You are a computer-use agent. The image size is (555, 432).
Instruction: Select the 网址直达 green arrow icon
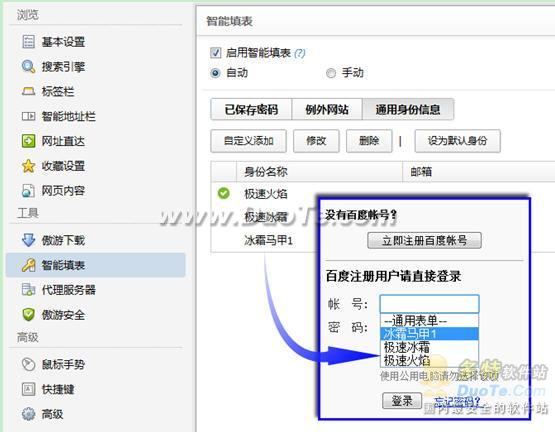29,141
